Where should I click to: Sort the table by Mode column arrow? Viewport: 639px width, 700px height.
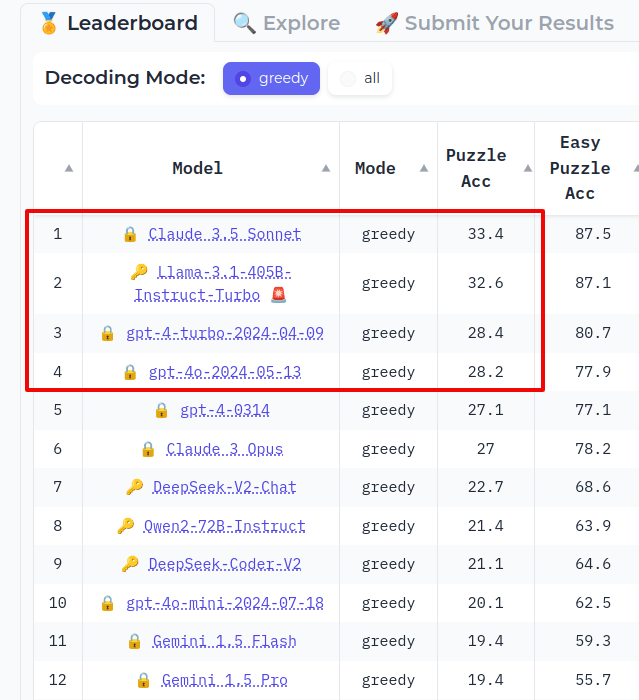click(424, 168)
